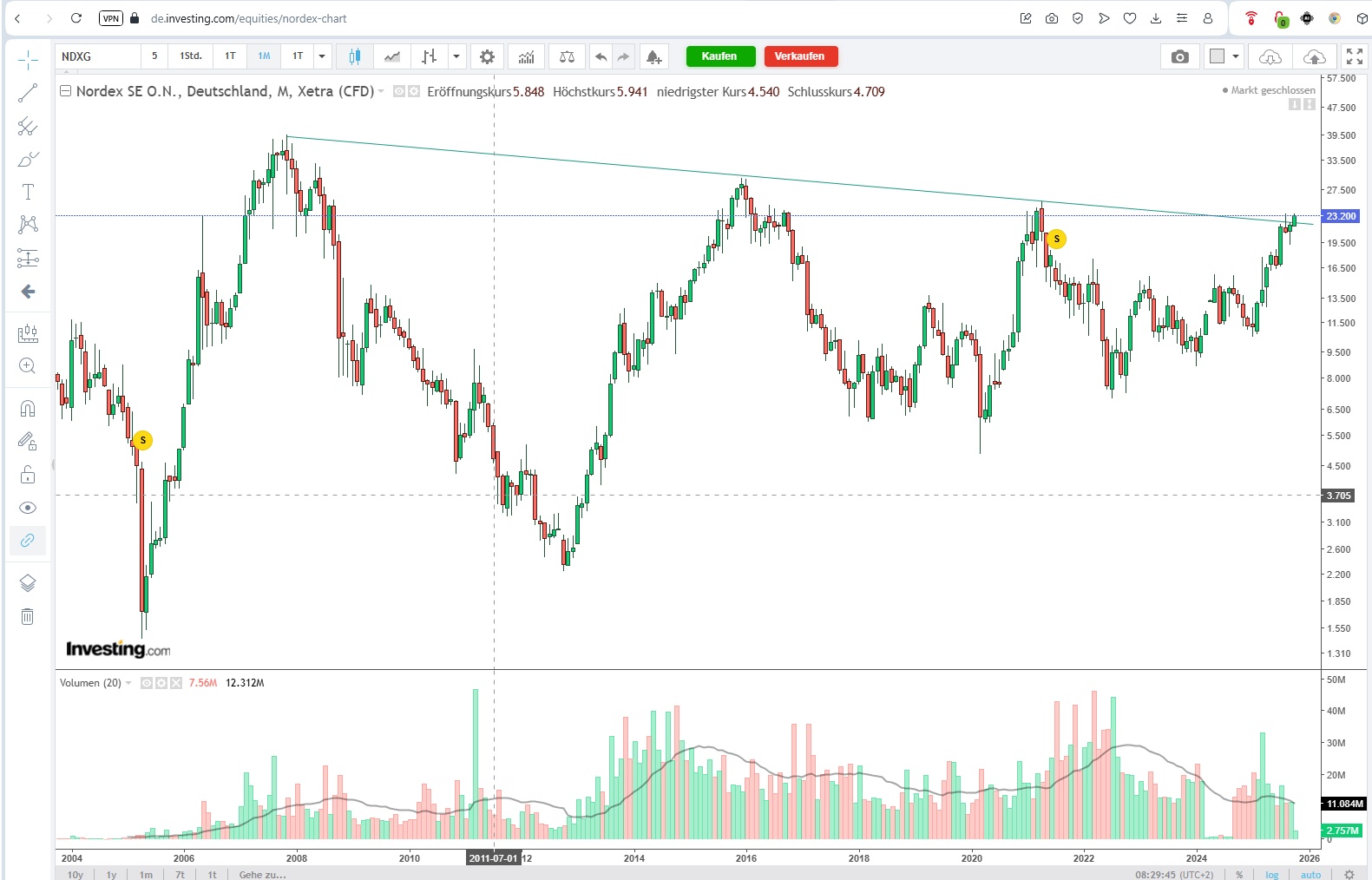Click the trash icon to remove drawings
This screenshot has height=880, width=1372.
pos(28,616)
